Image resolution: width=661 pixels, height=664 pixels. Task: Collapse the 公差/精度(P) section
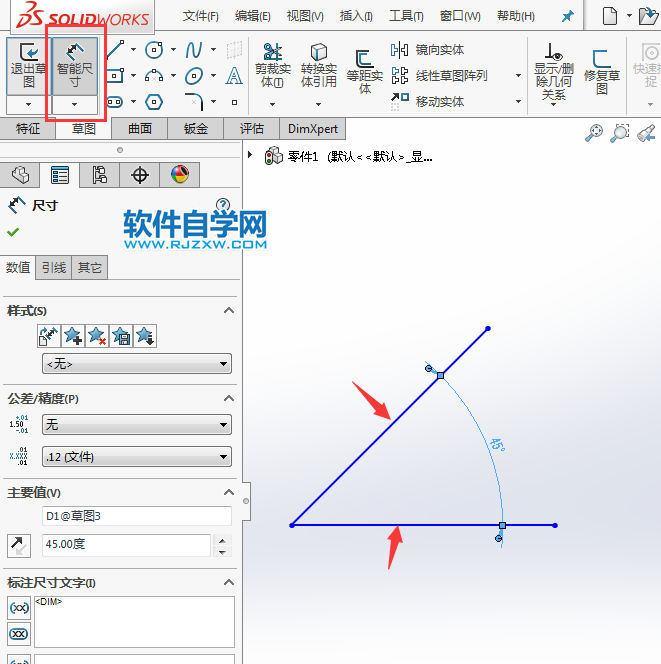[x=229, y=398]
